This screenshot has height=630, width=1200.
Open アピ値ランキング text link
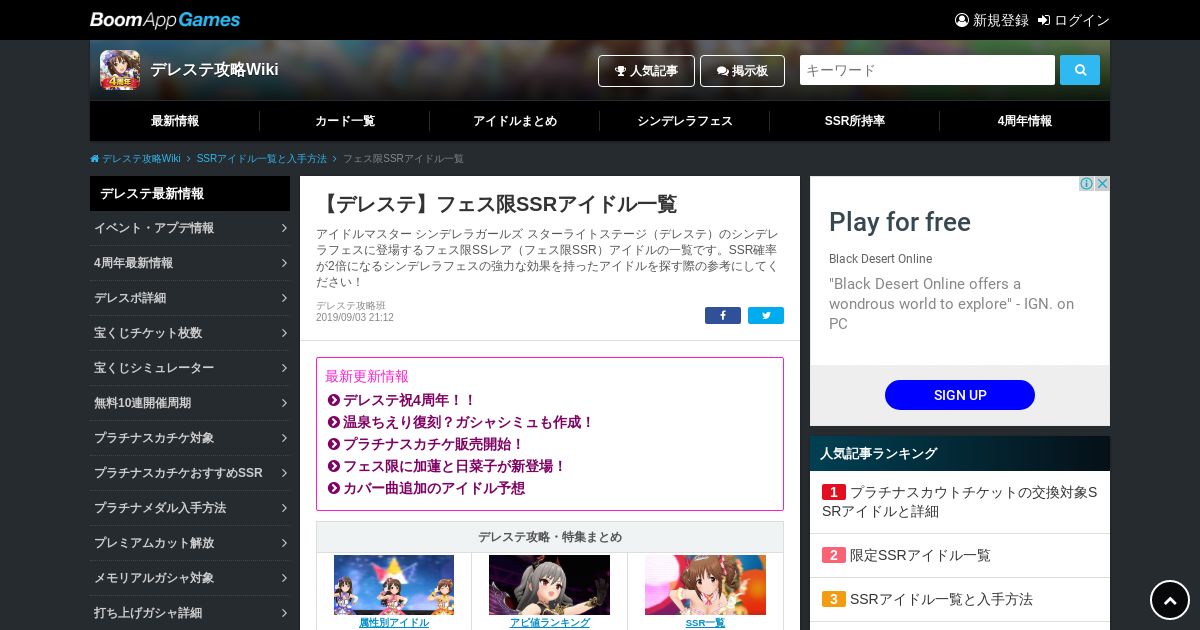click(x=549, y=623)
